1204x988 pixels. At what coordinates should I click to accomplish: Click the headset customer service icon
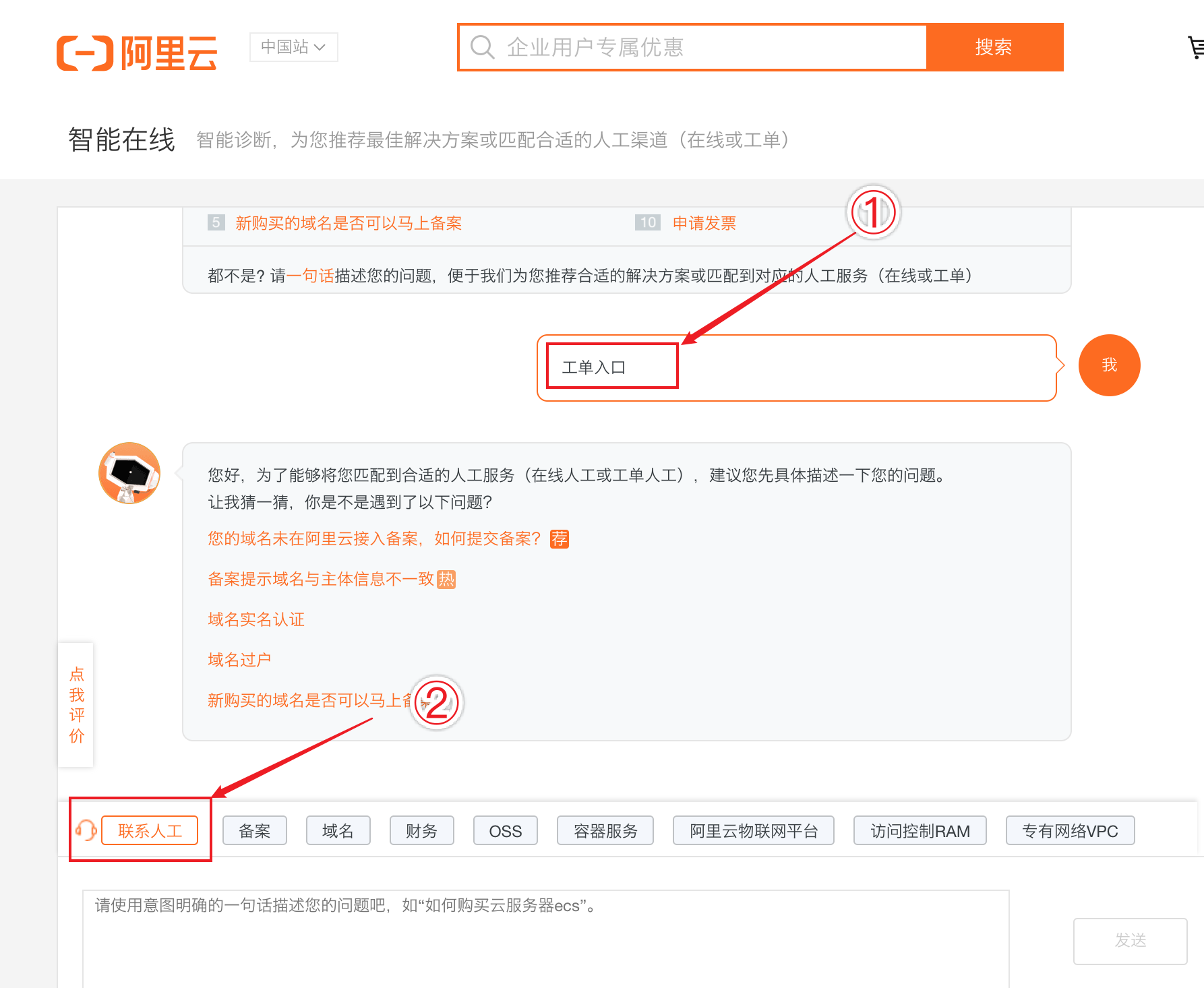86,830
